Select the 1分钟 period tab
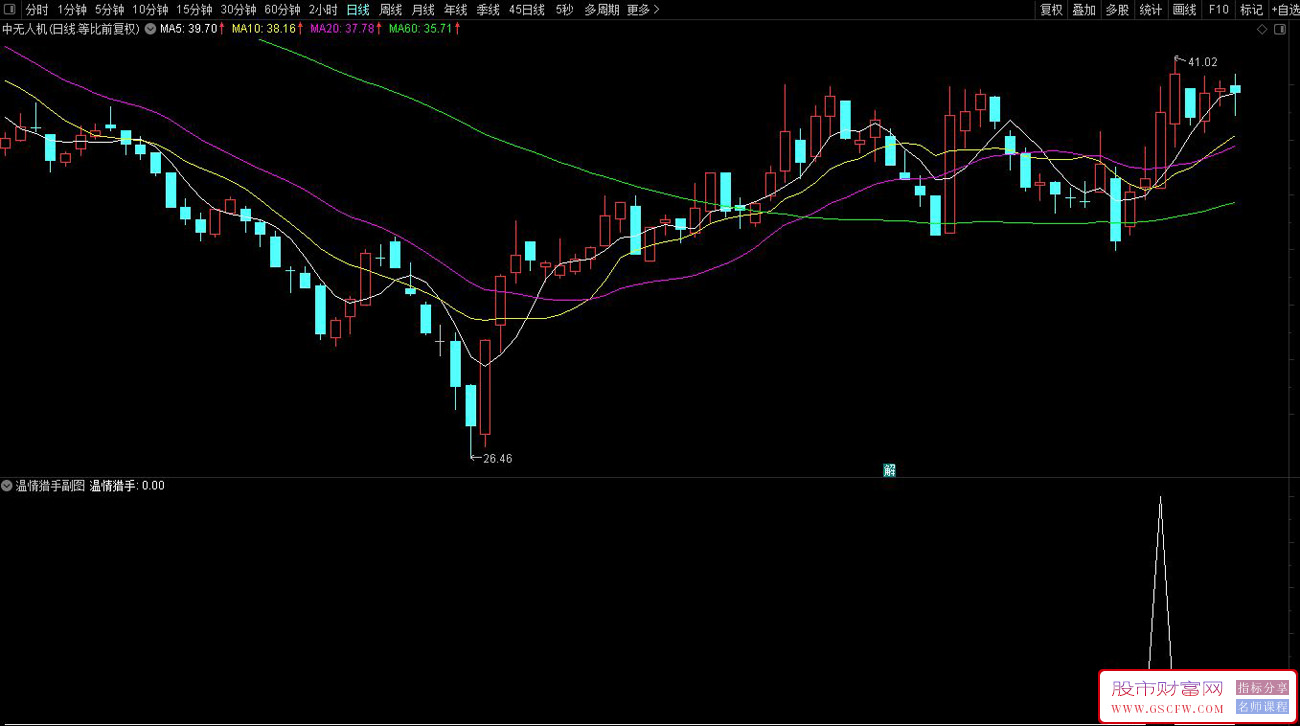1300x726 pixels. tap(72, 9)
